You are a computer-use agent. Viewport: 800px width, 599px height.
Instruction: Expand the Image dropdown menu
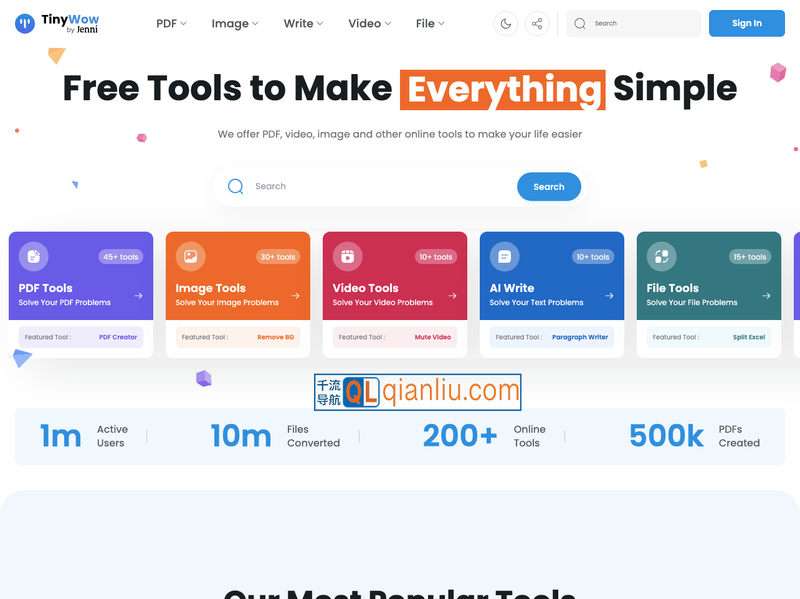(234, 23)
